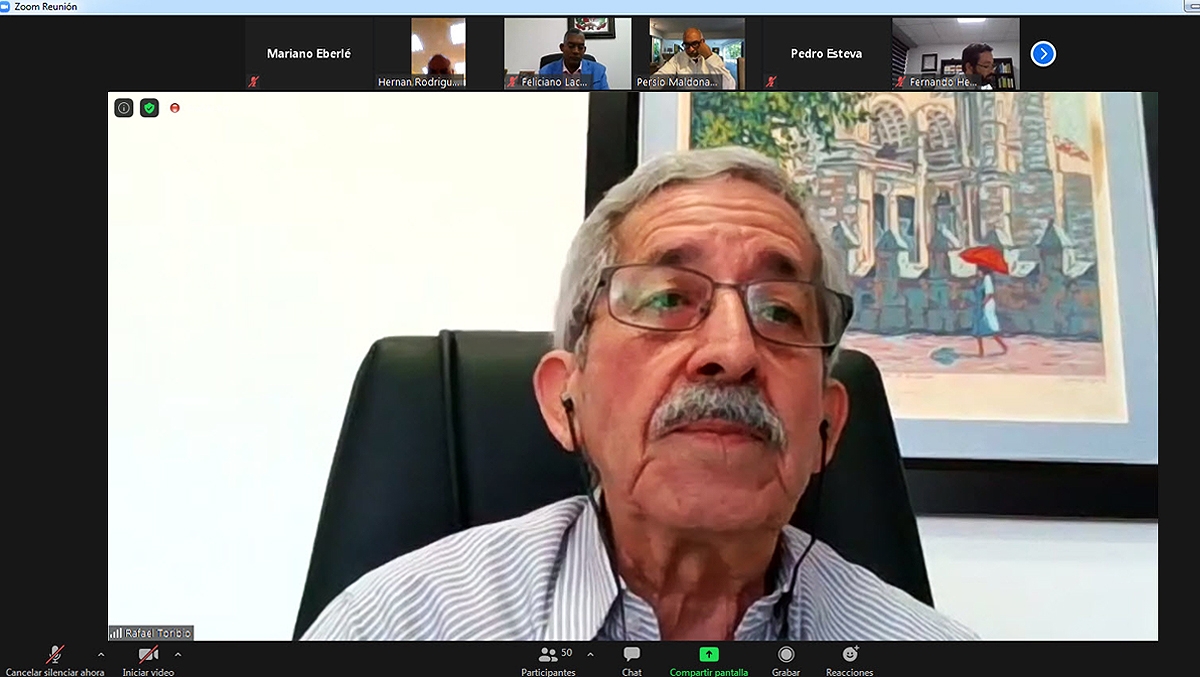
Task: Open the Chat panel
Action: point(632,661)
